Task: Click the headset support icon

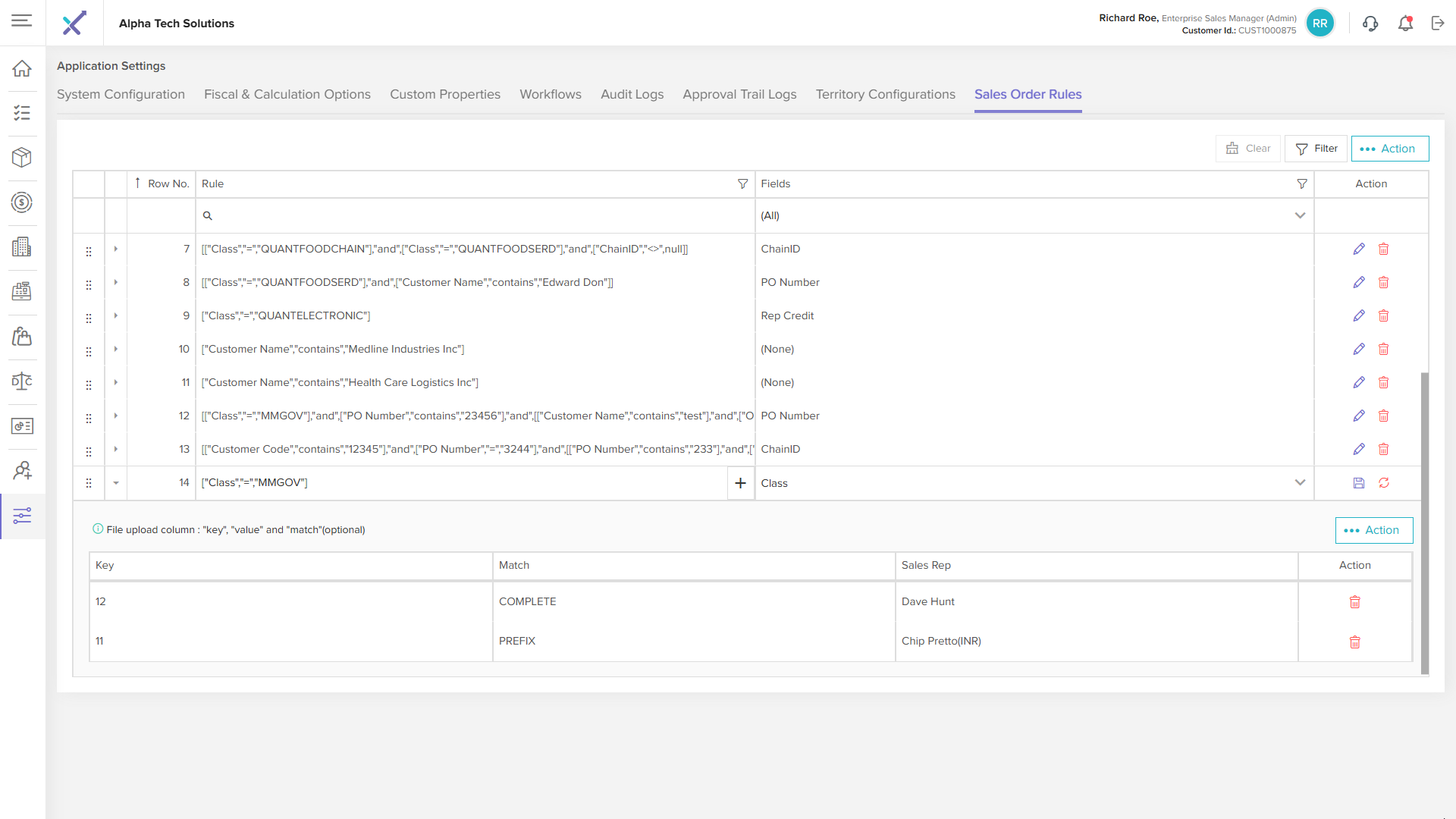Action: click(1370, 24)
